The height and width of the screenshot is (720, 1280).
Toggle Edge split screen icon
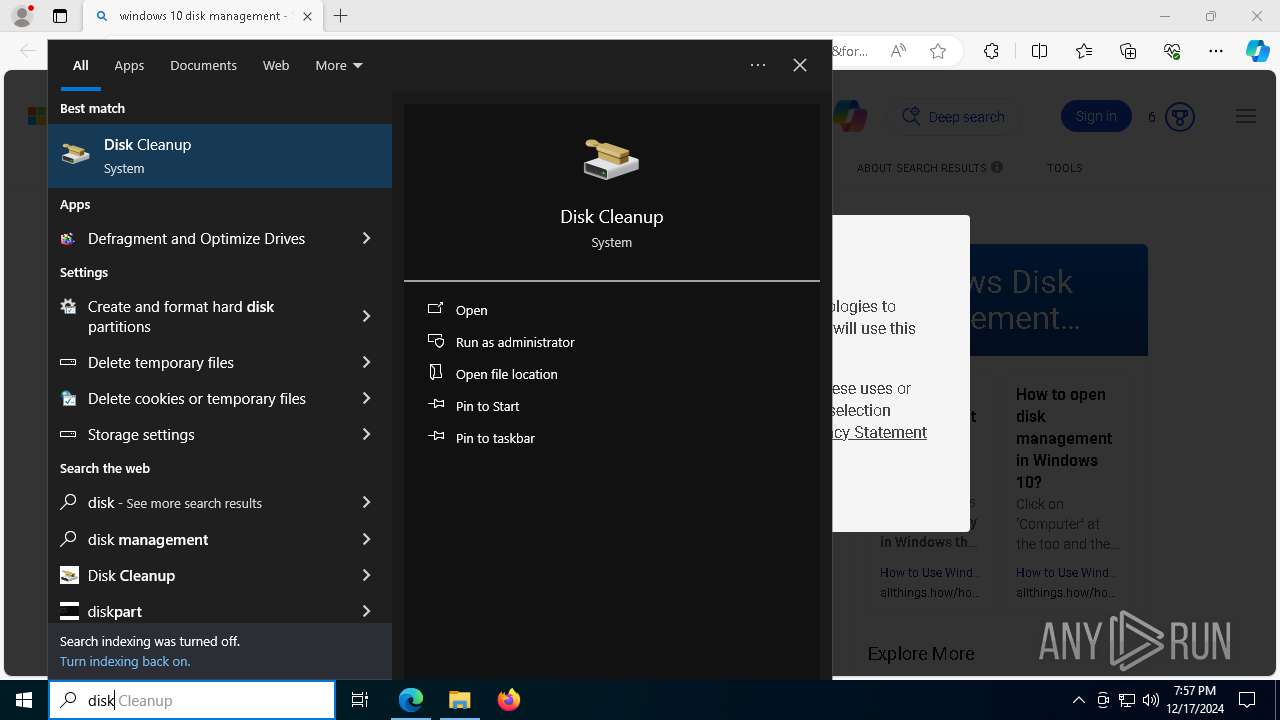click(1039, 51)
